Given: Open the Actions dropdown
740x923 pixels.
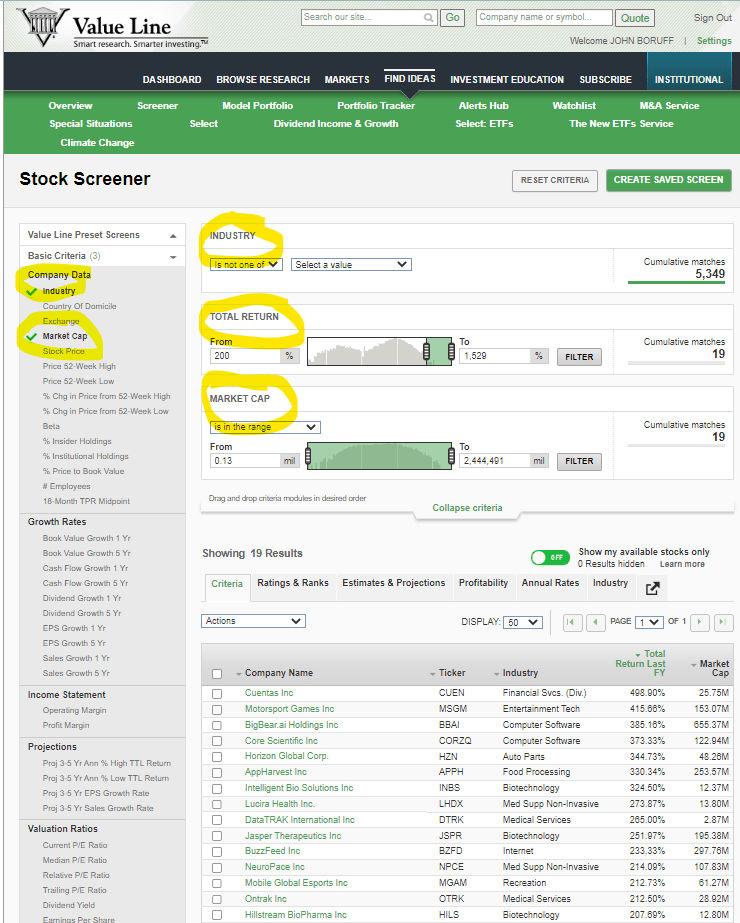Looking at the screenshot, I should click(x=253, y=621).
